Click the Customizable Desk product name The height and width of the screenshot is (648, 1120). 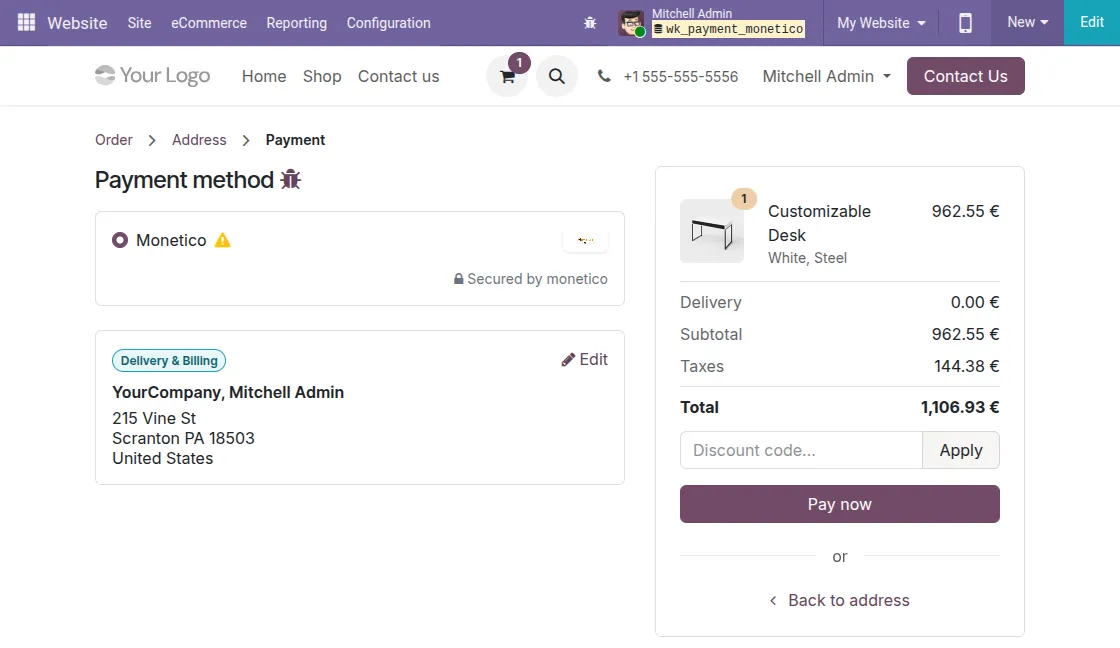[x=819, y=223]
